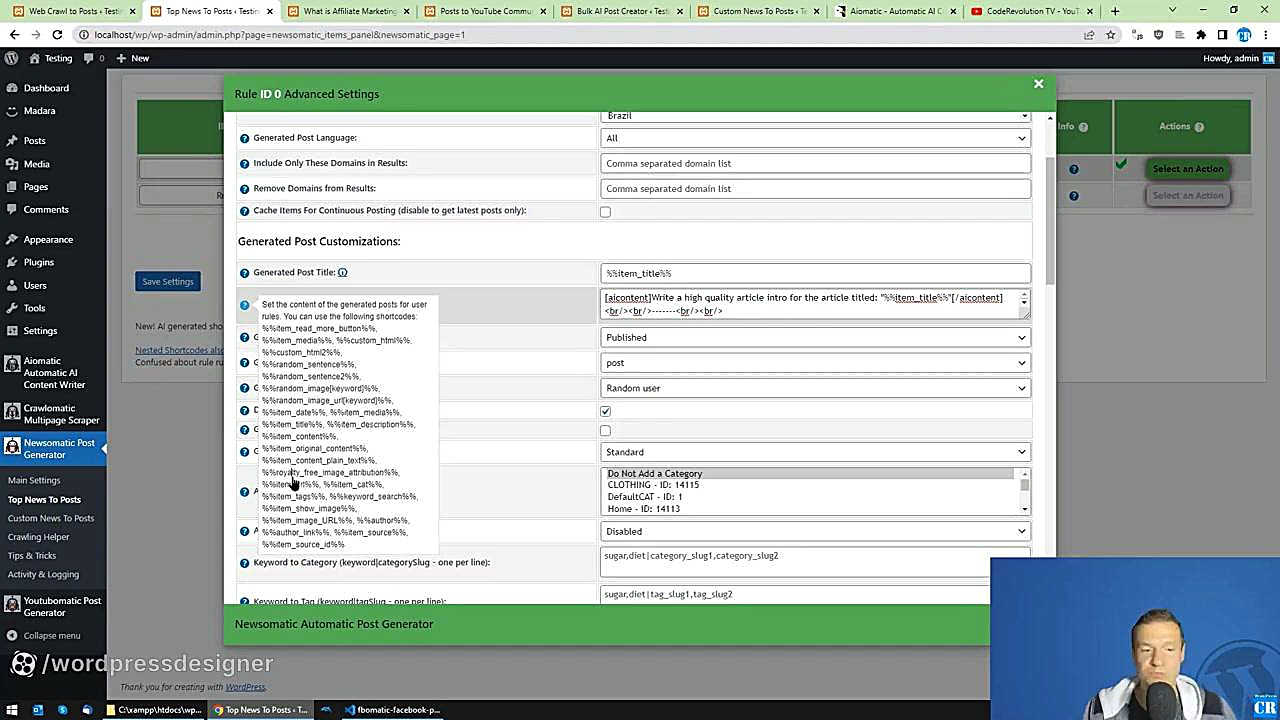Open Top News To Posts submenu item
The width and height of the screenshot is (1280, 720).
pyautogui.click(x=44, y=499)
